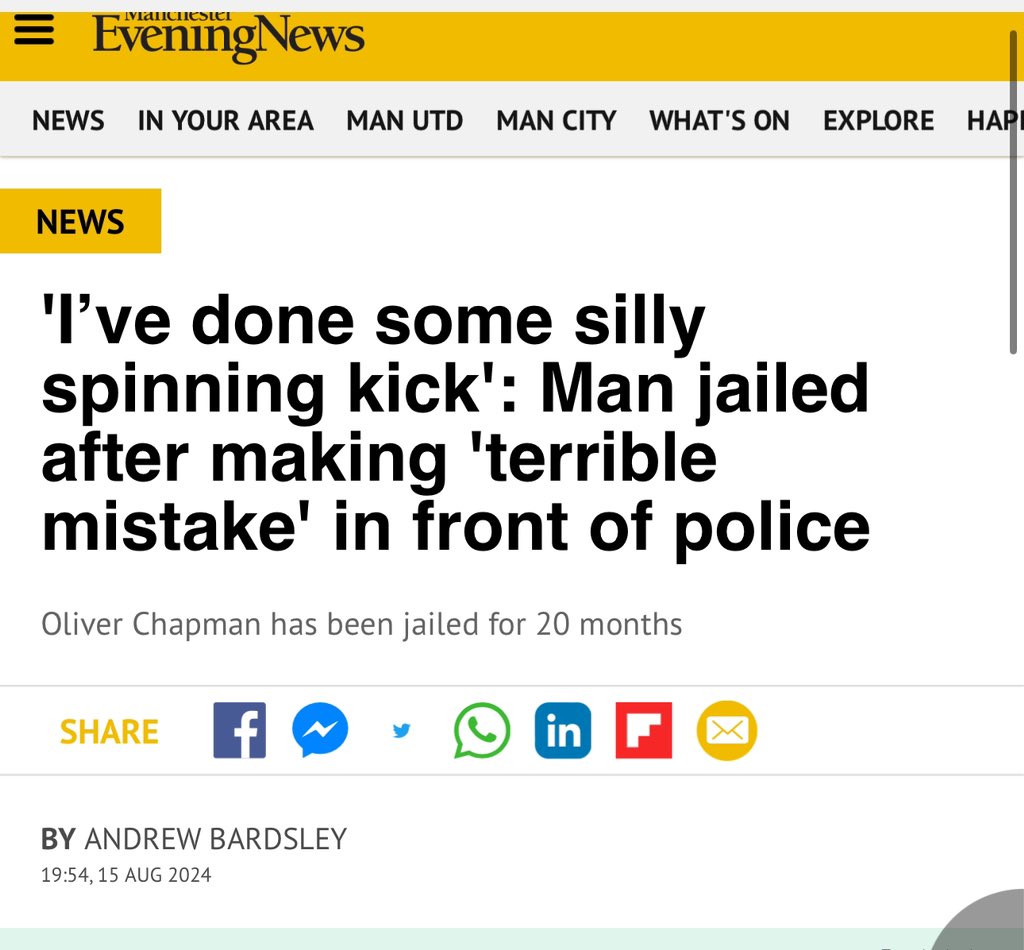The image size is (1024, 950).
Task: Share via Facebook Messenger icon
Action: [x=320, y=731]
